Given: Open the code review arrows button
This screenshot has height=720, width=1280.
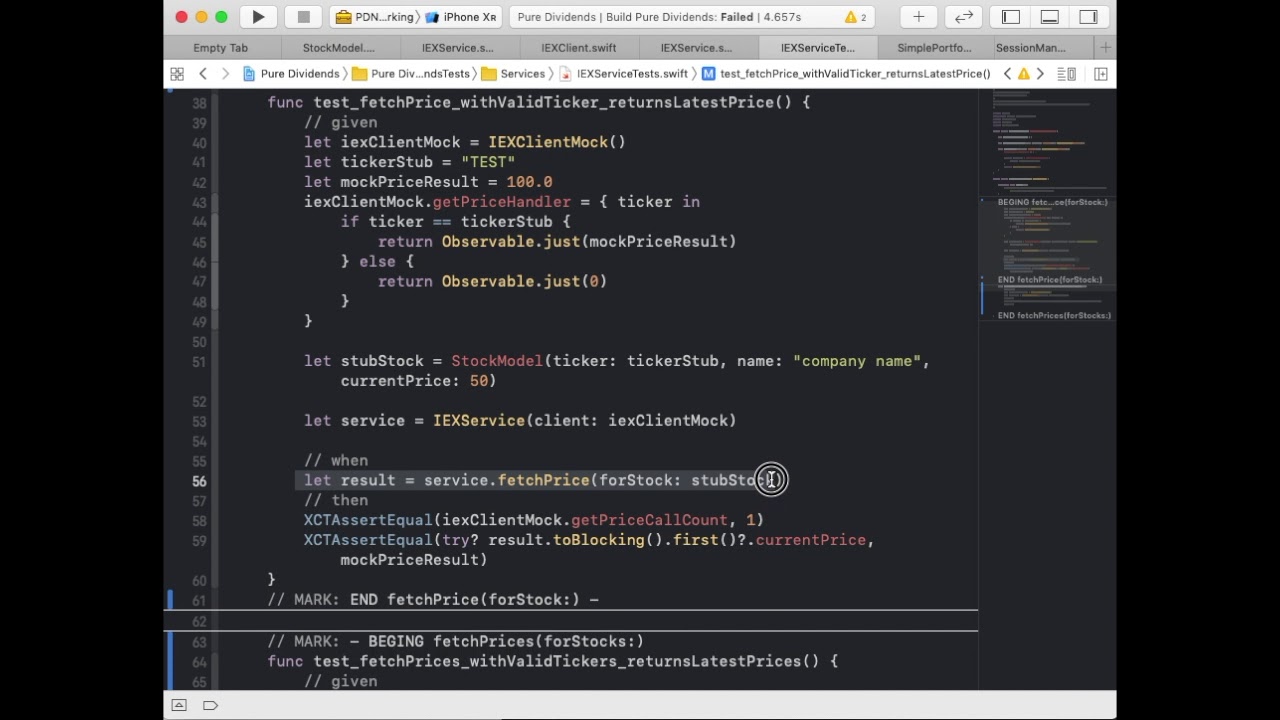Looking at the screenshot, I should point(963,17).
